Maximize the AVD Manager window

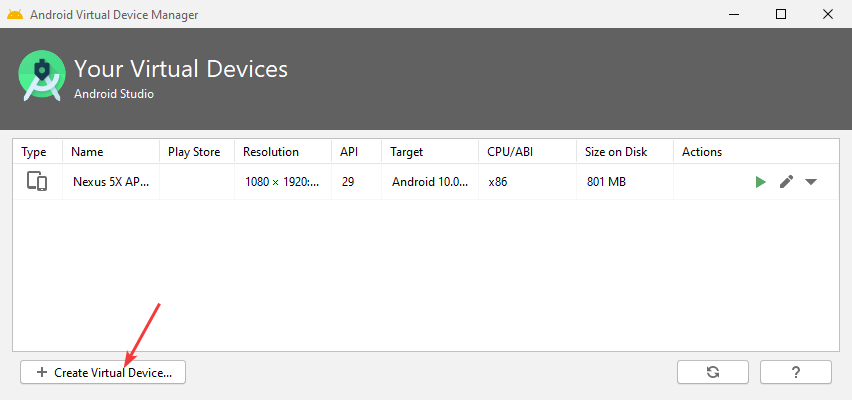pyautogui.click(x=781, y=14)
